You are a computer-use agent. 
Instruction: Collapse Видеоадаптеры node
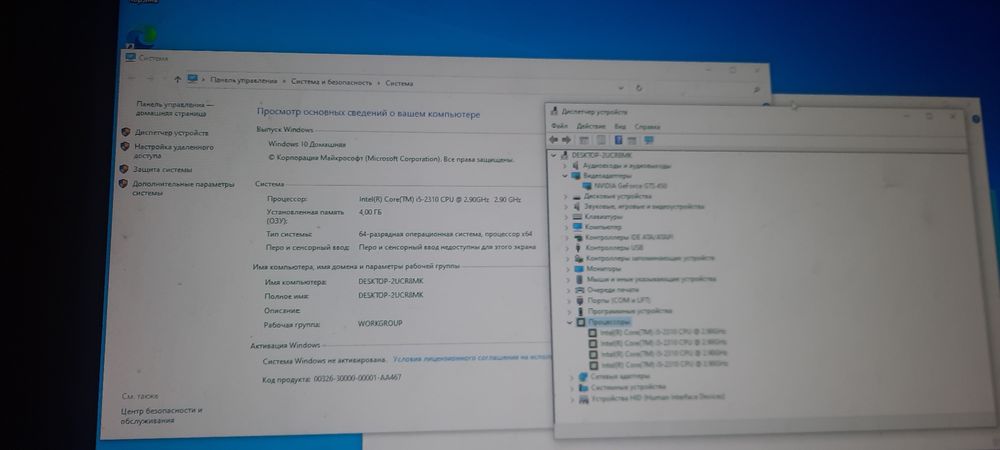(x=565, y=175)
